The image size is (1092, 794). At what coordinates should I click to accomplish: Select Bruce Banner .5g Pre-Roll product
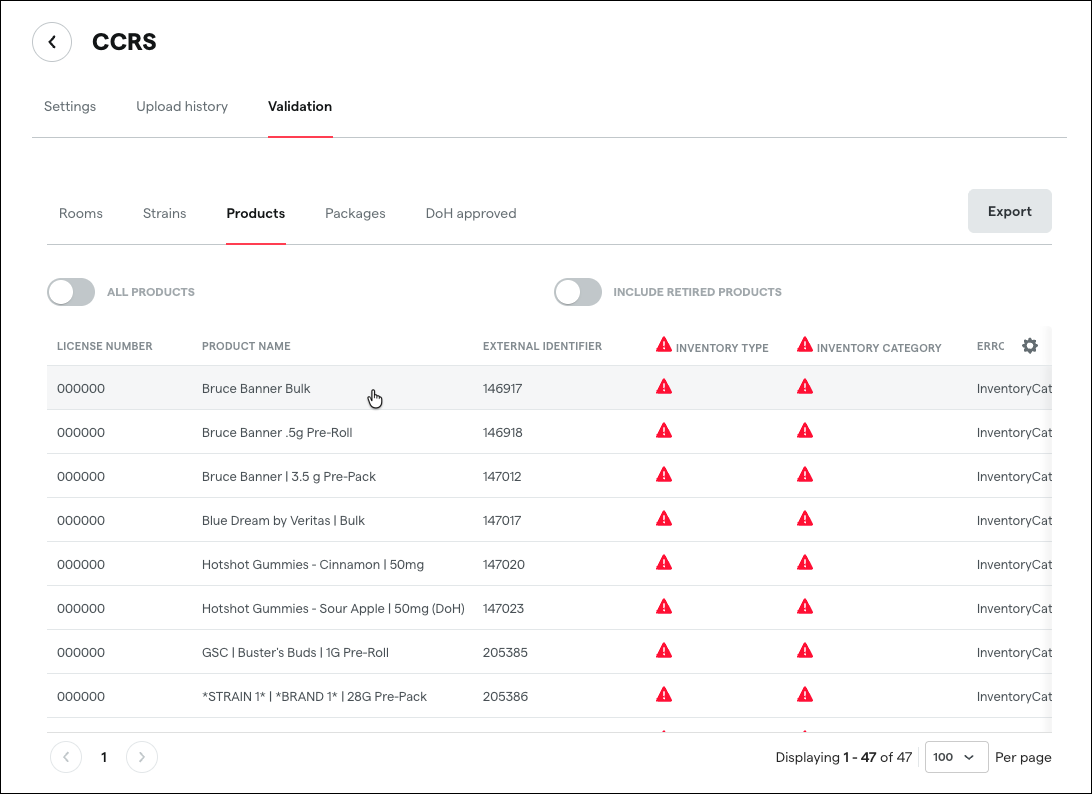click(x=277, y=433)
